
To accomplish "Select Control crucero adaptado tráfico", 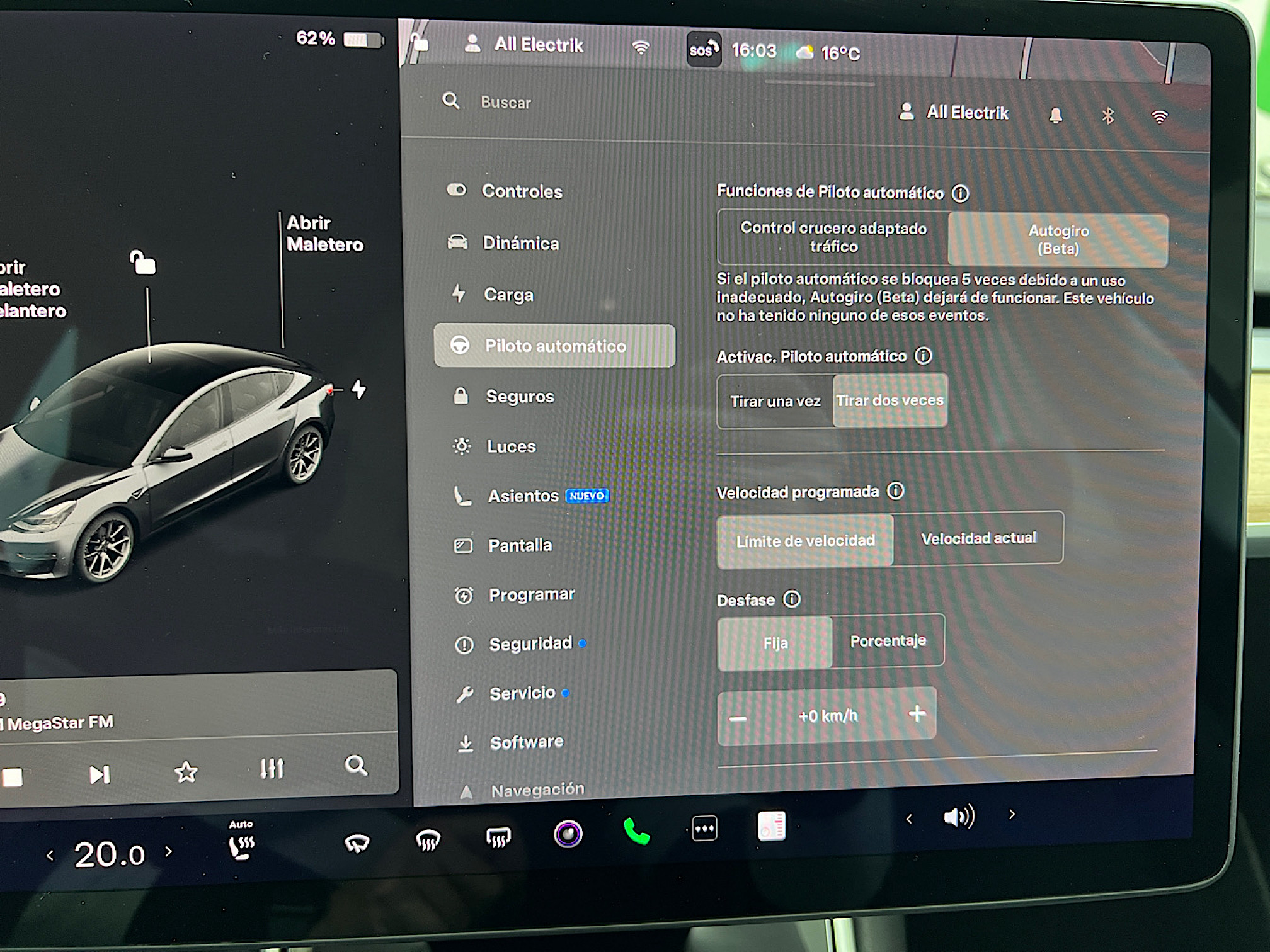I will 833,237.
